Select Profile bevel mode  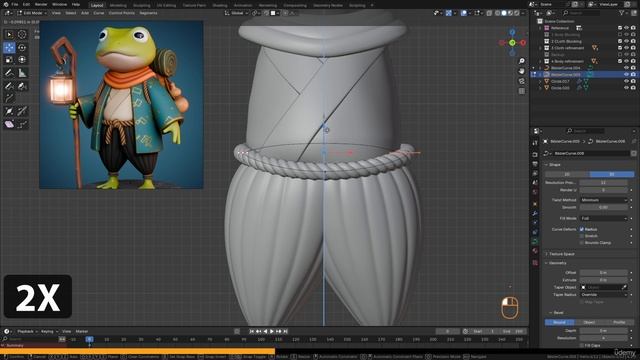coord(619,322)
